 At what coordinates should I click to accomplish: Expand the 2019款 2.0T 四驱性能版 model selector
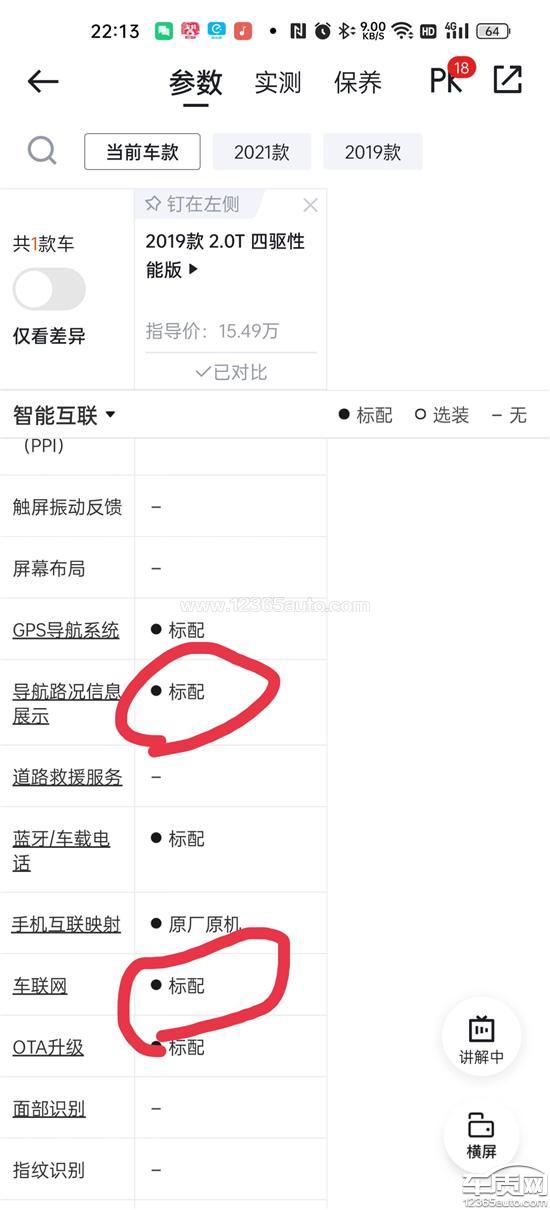click(x=225, y=255)
